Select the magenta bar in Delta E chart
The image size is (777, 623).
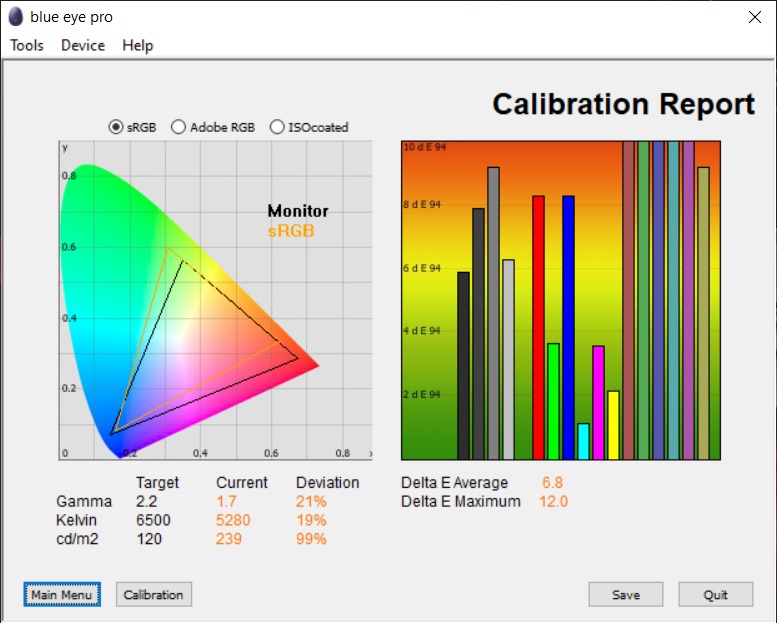[x=598, y=402]
